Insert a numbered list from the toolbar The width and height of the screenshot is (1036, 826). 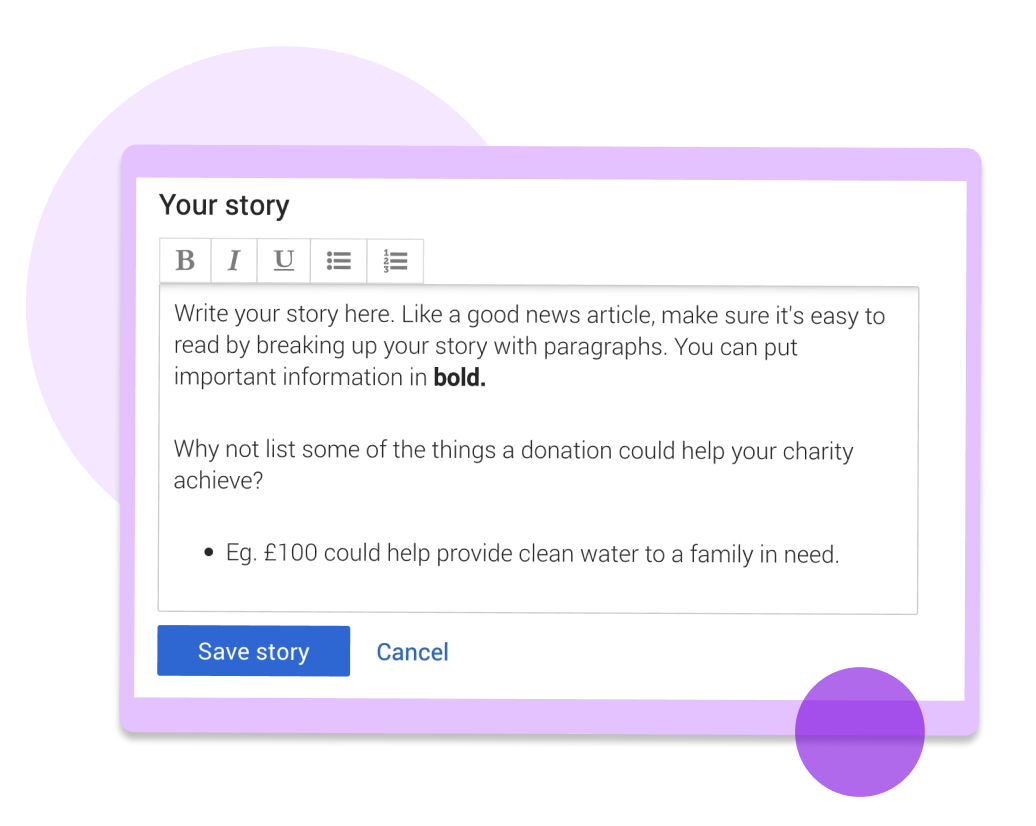pos(395,260)
